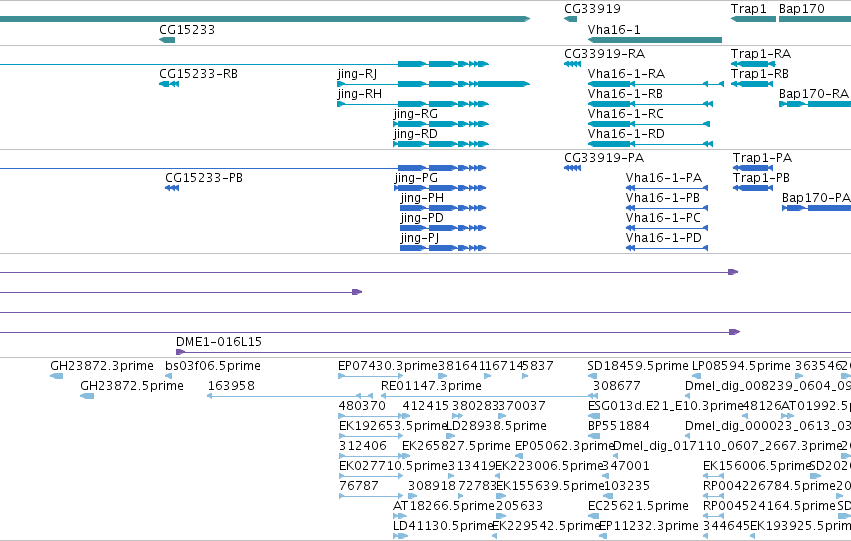
Task: Click RE01147.3prime EST label
Action: pos(431,386)
